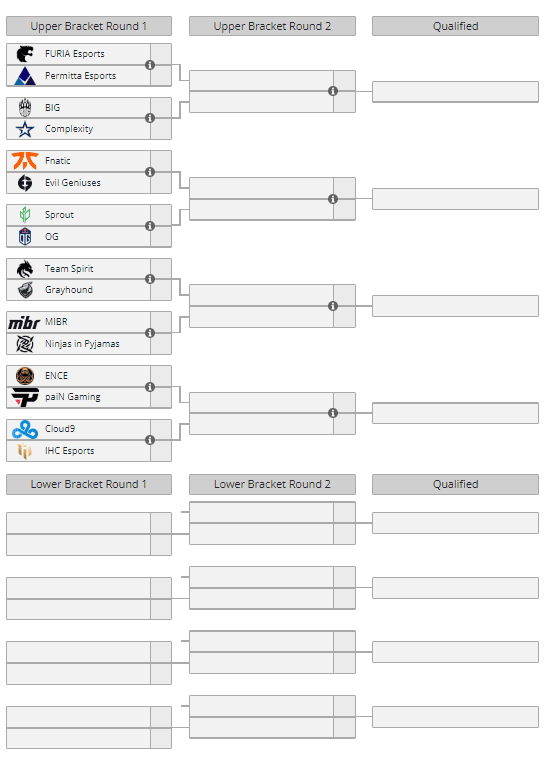Click the Cloud9 blue cloud logo
551x759 pixels.
(25, 429)
